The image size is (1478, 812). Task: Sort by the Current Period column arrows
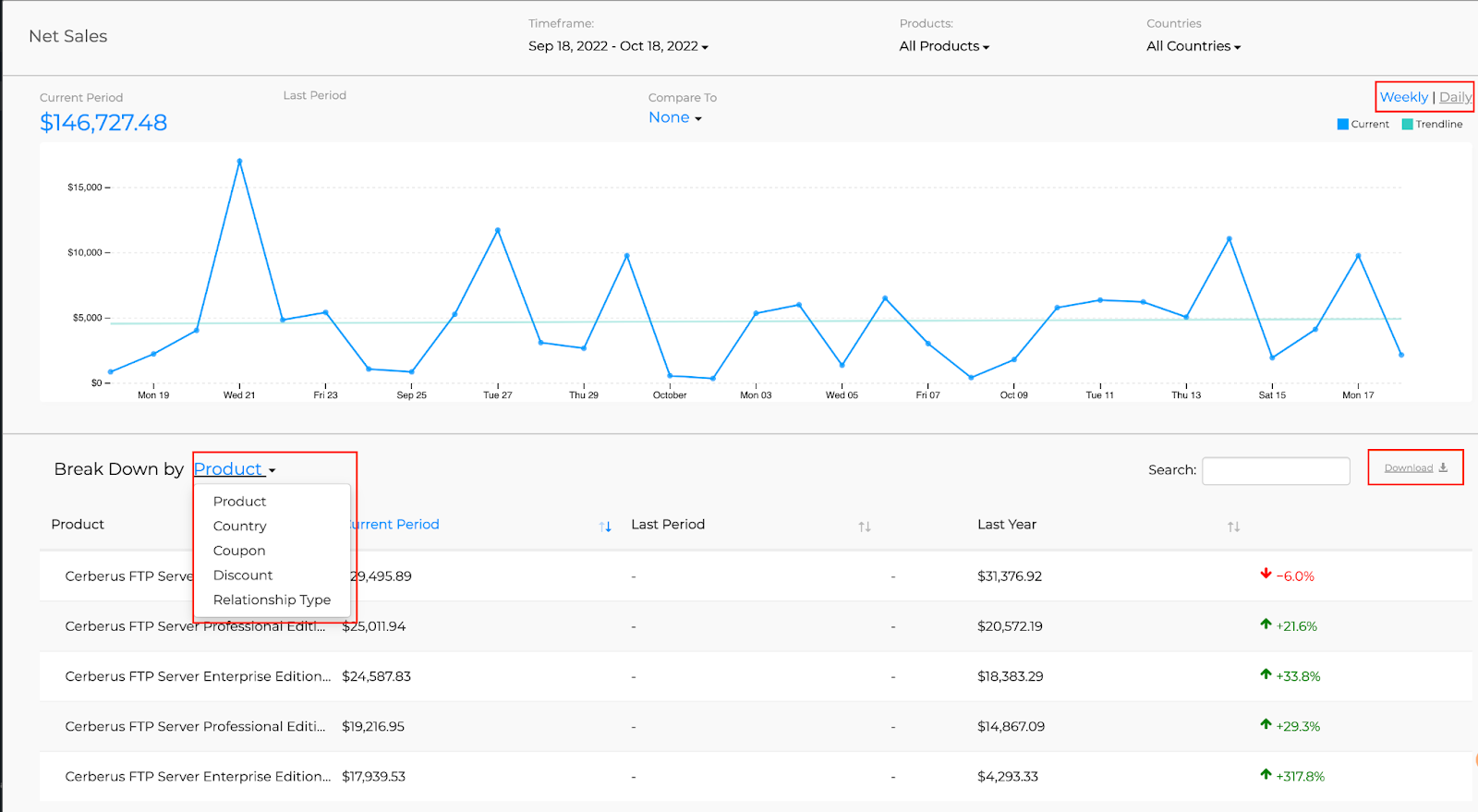(x=605, y=527)
